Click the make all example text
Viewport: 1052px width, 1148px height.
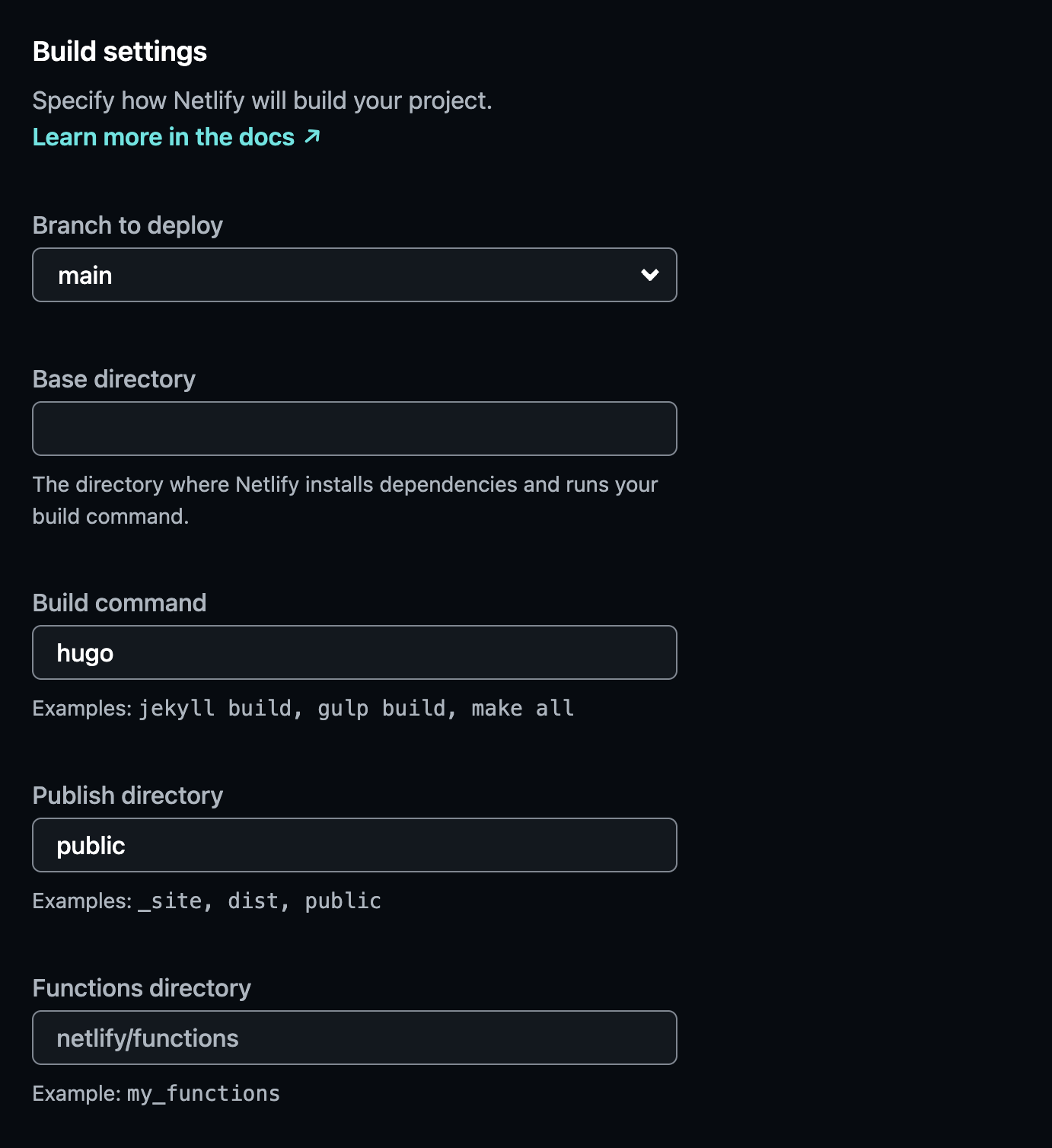tap(522, 708)
